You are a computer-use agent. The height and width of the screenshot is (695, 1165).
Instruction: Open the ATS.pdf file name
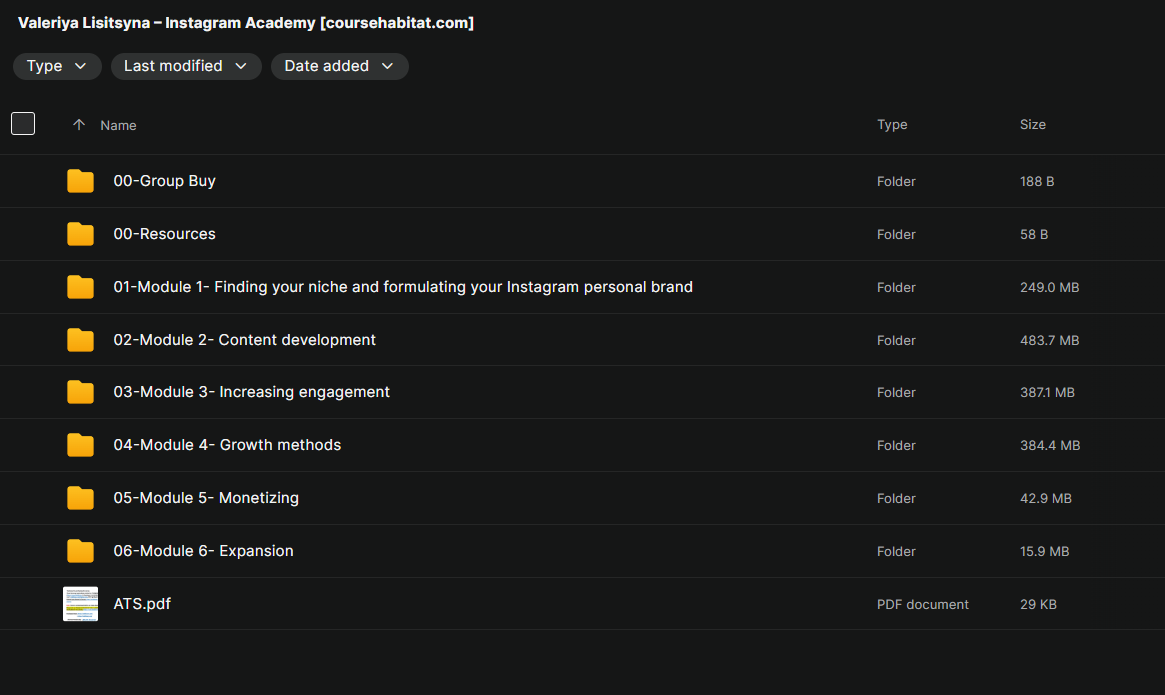(142, 604)
